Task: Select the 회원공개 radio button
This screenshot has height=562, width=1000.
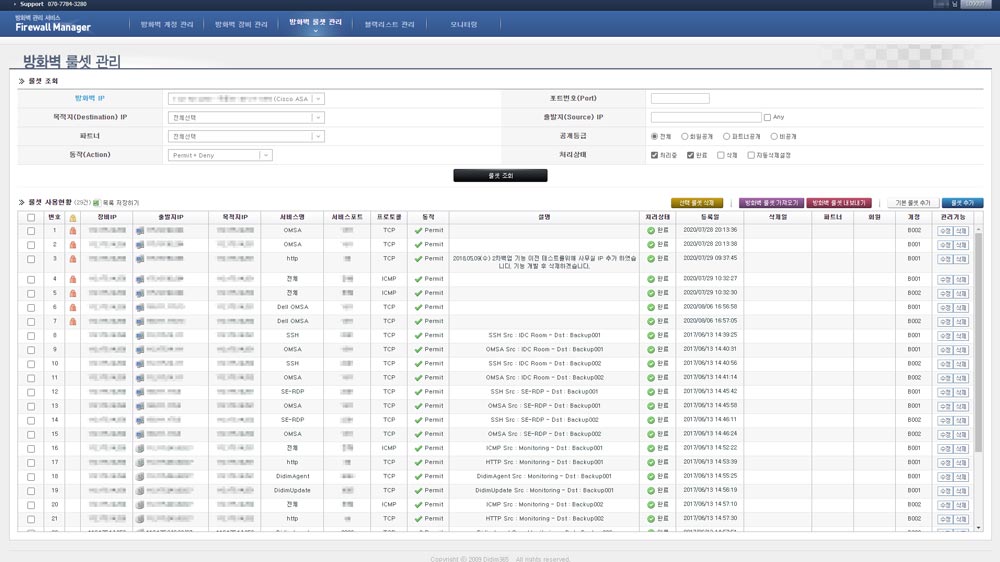Action: 684,137
